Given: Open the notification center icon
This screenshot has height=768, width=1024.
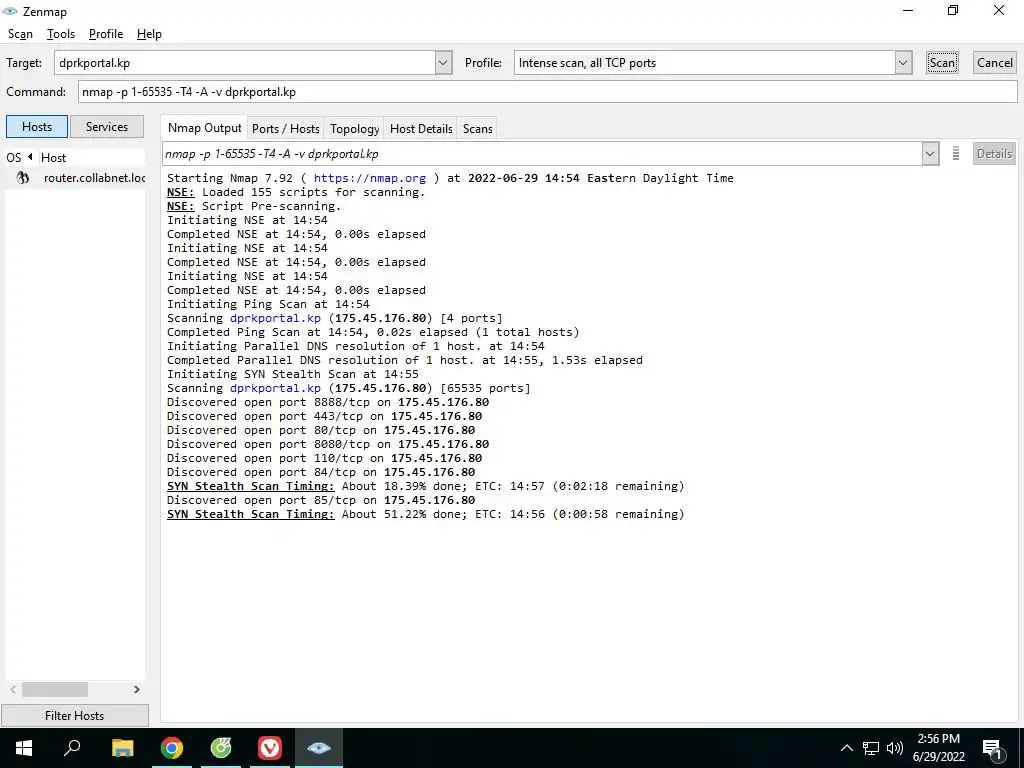Looking at the screenshot, I should click(993, 748).
